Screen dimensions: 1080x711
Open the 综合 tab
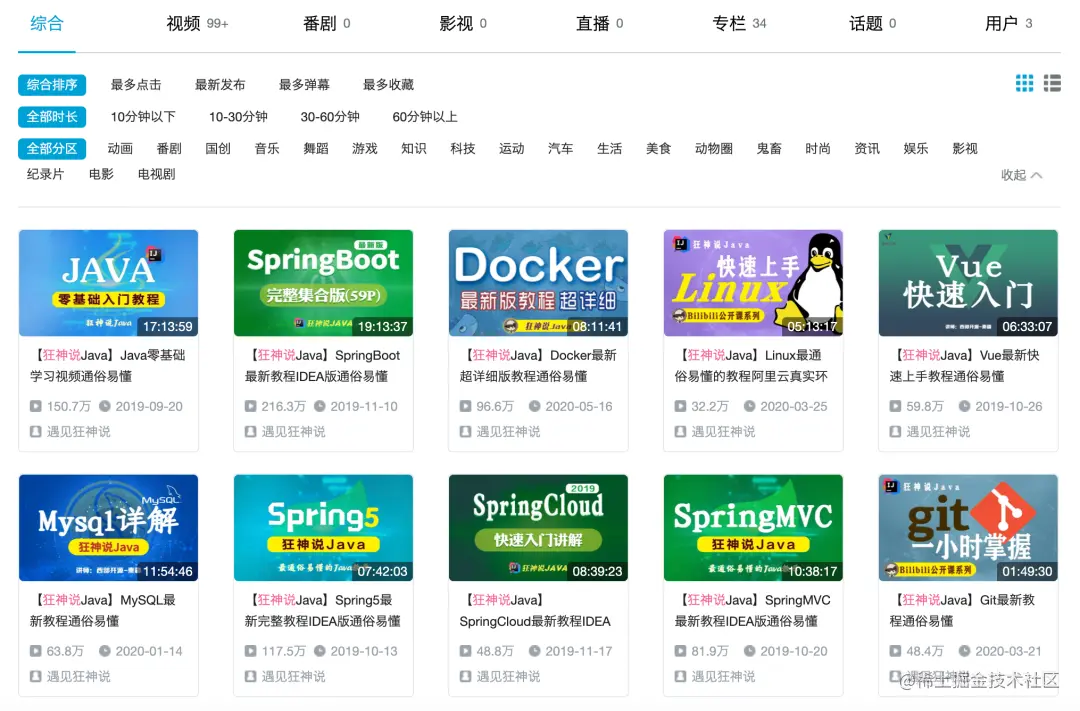pyautogui.click(x=47, y=23)
